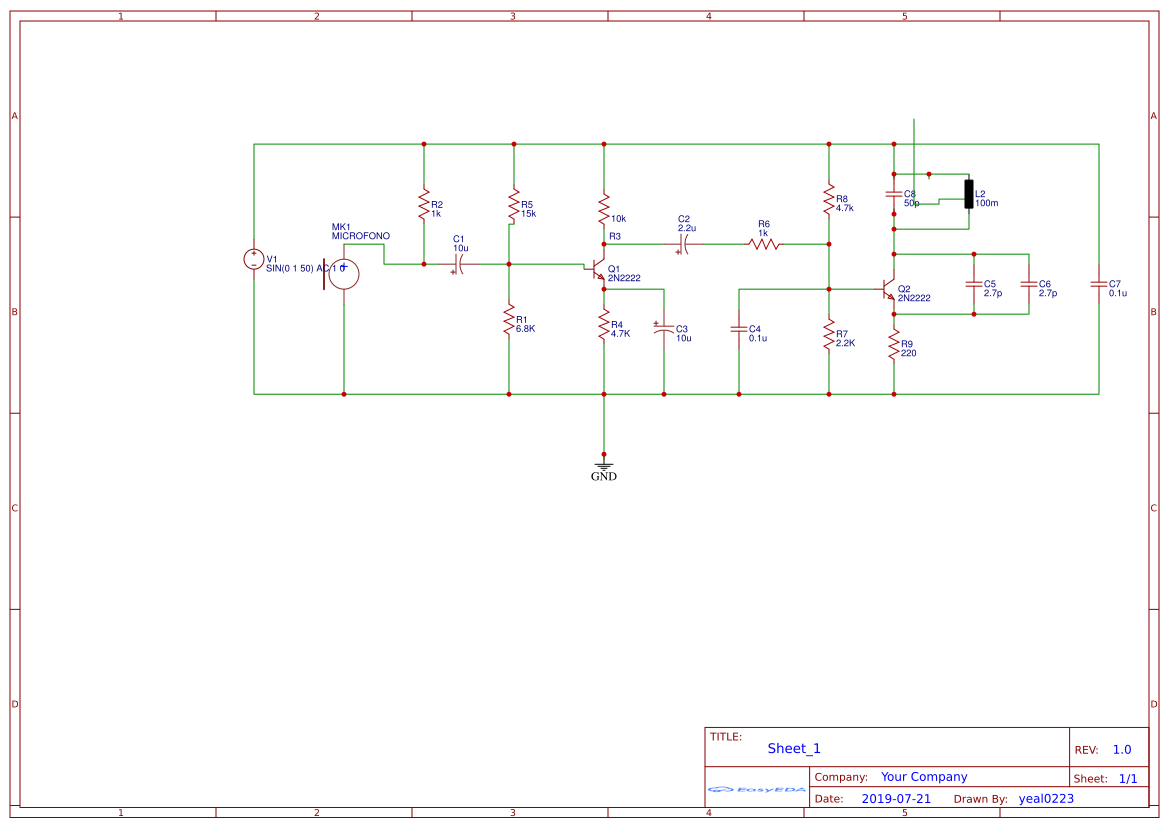Select the 'SIN(0 1 50) AC 1 0' text
The image size is (1169, 828).
[x=305, y=268]
